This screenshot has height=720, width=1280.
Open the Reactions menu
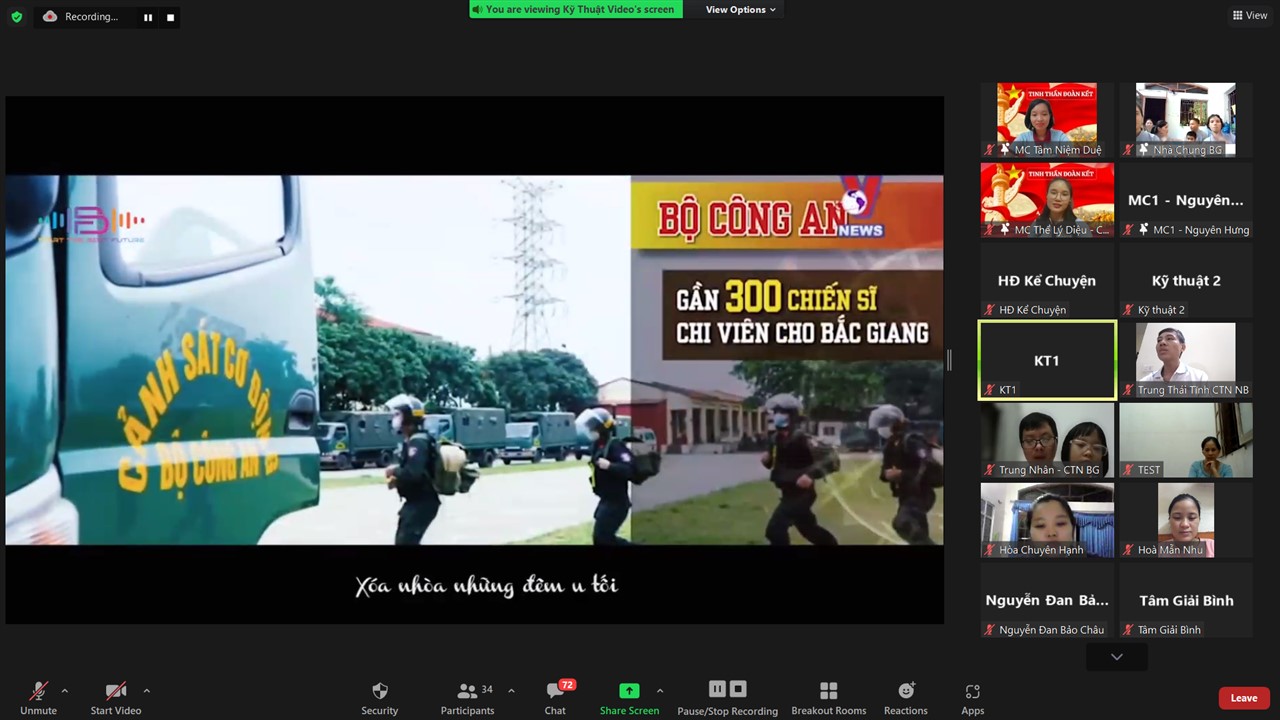[906, 698]
